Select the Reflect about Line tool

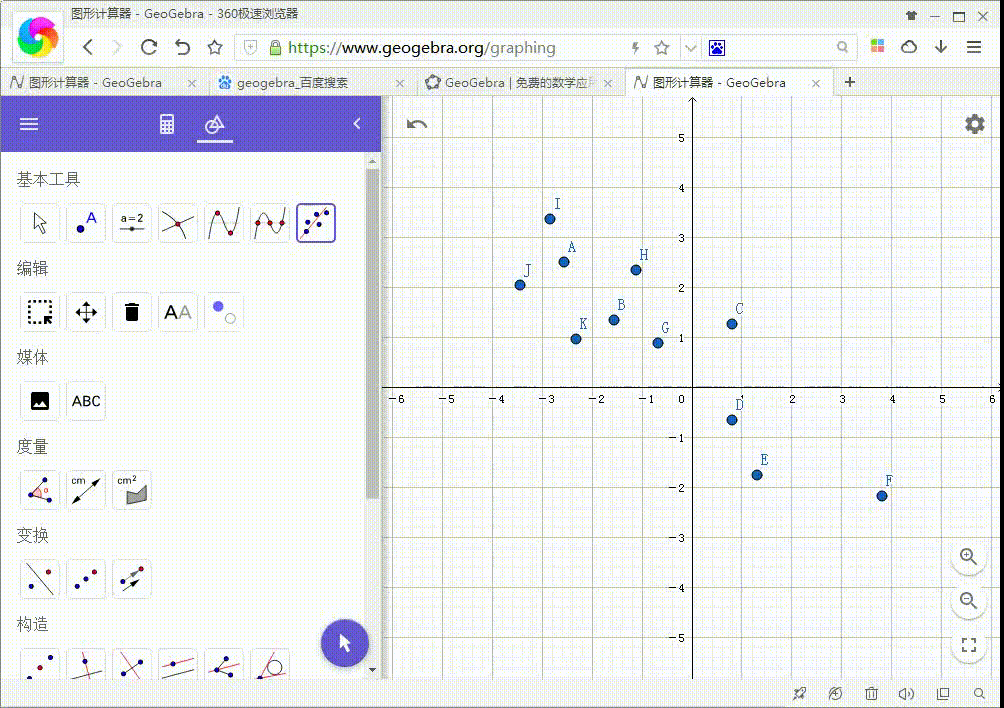40,579
